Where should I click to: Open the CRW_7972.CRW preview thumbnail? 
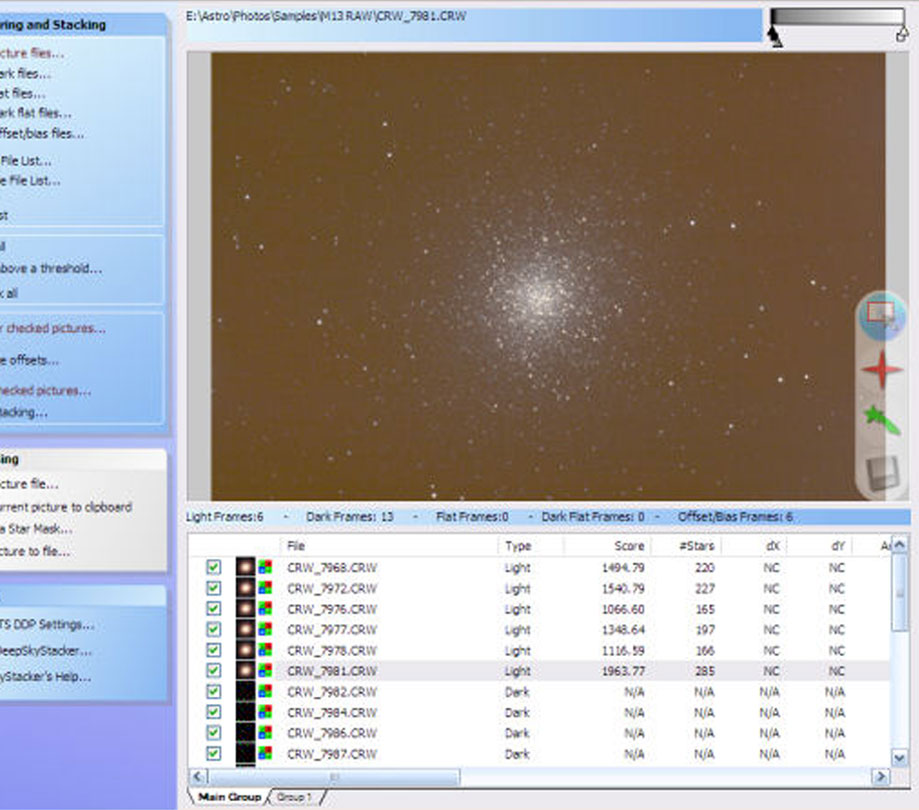pyautogui.click(x=244, y=586)
